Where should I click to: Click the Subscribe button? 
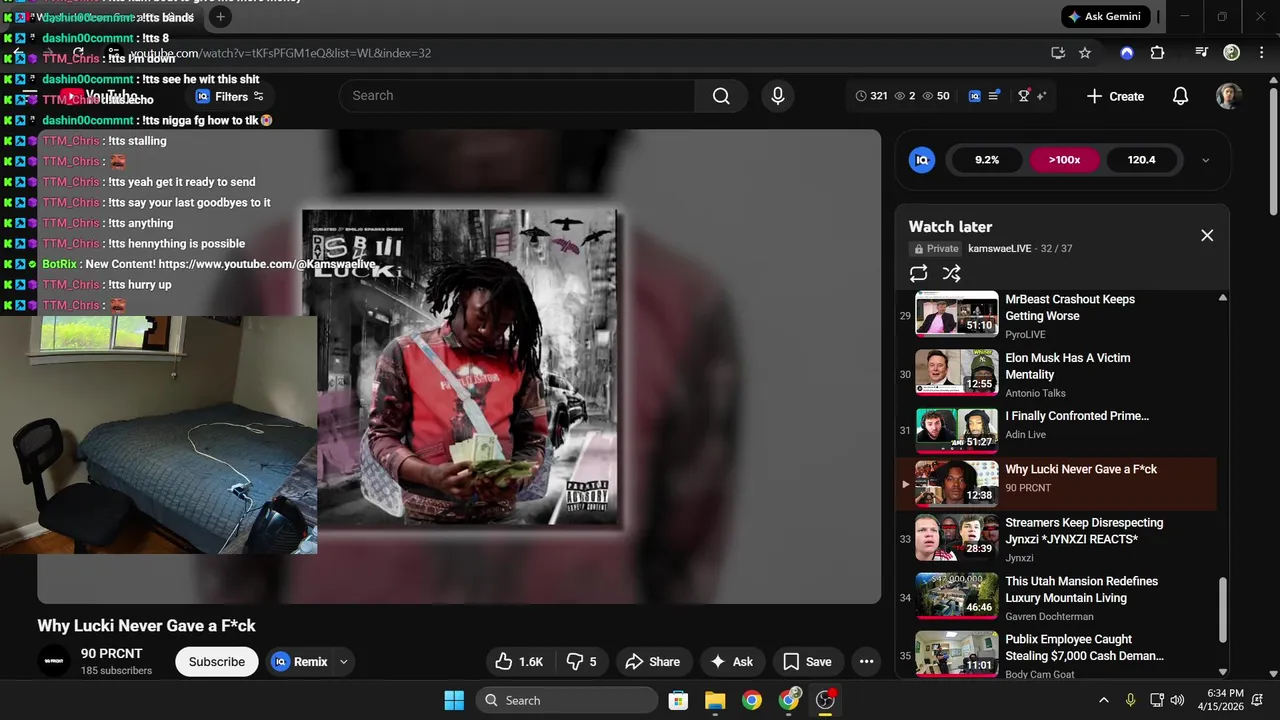click(x=217, y=661)
